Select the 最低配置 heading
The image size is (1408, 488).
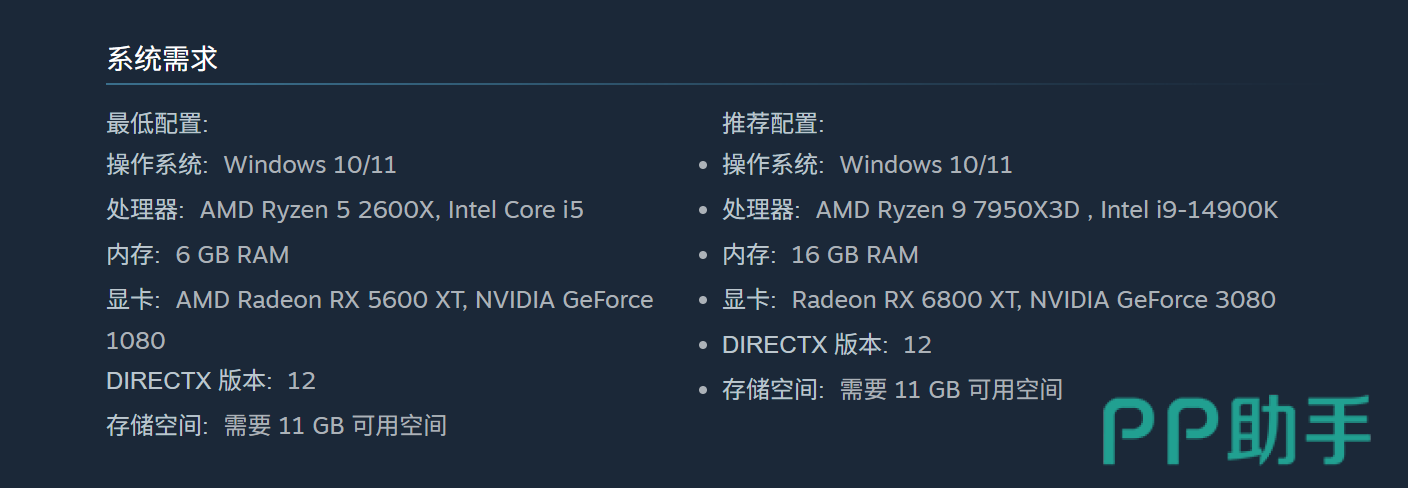click(x=157, y=124)
